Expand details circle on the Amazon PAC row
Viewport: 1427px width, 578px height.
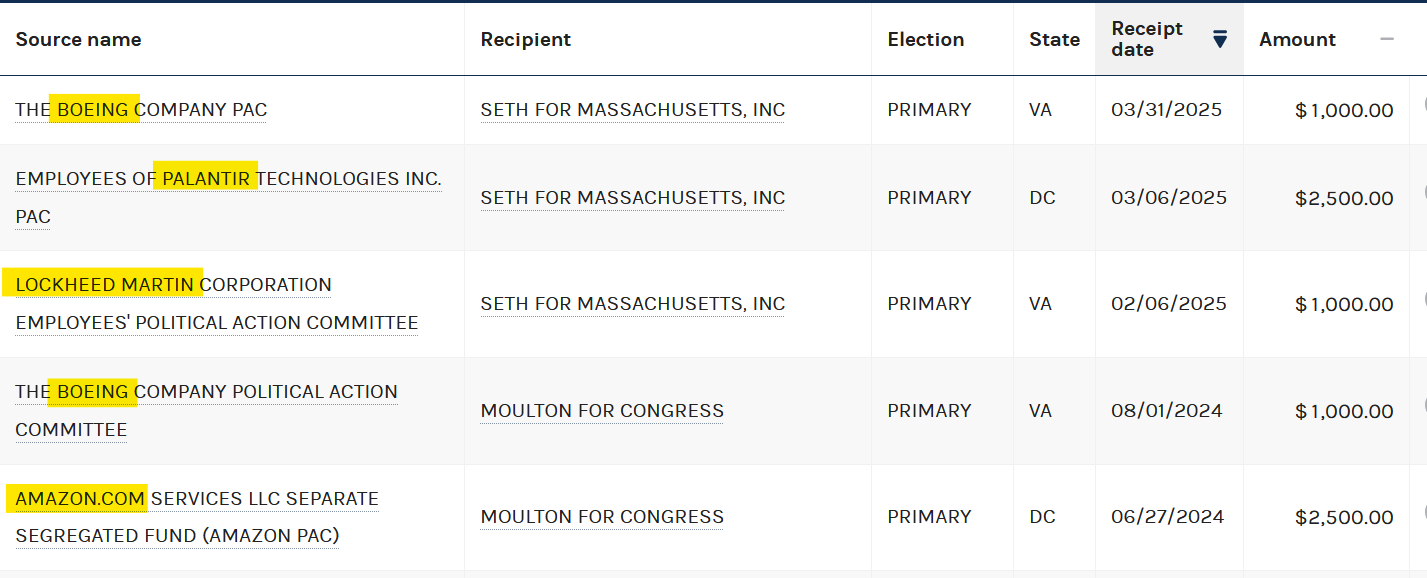coord(1423,511)
